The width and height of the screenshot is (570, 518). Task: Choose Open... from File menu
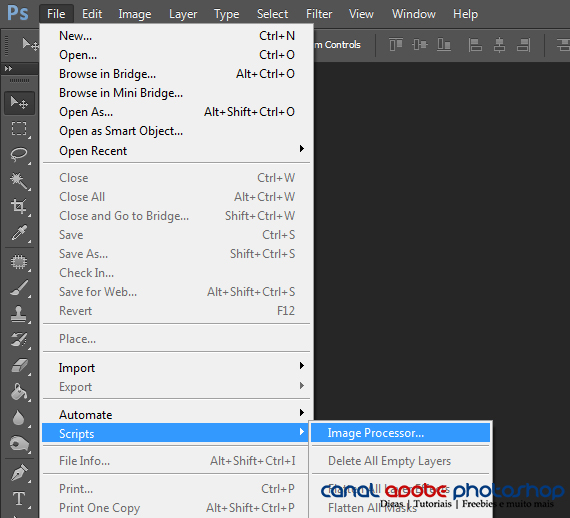[x=176, y=55]
